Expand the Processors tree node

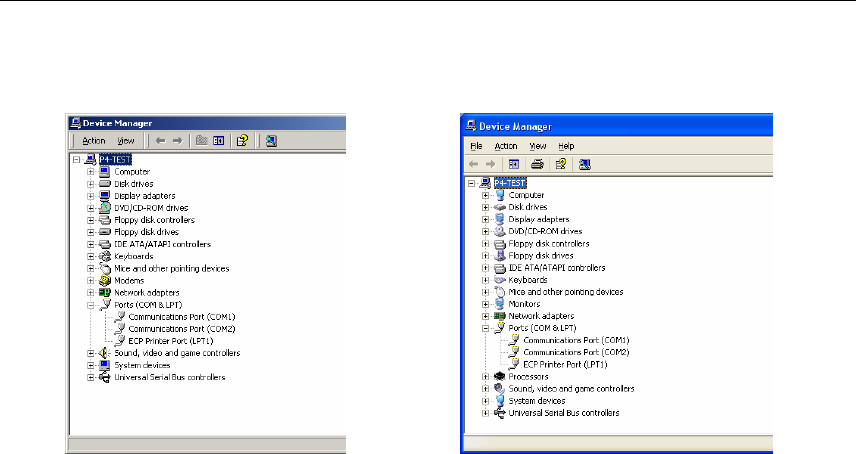coord(486,376)
